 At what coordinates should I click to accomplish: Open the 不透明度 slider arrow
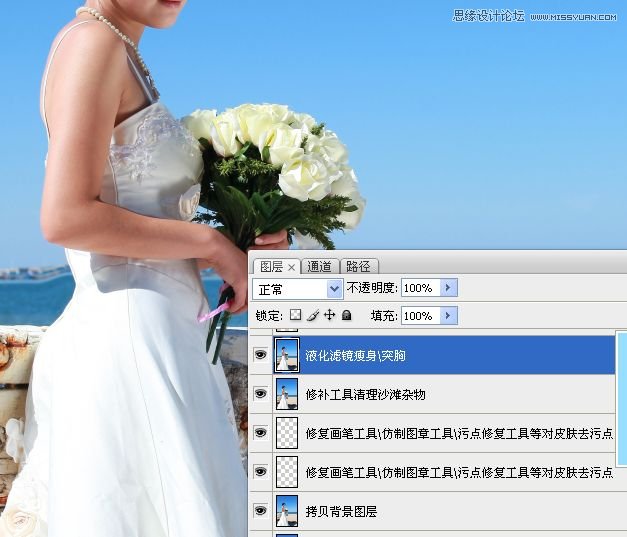(x=449, y=288)
